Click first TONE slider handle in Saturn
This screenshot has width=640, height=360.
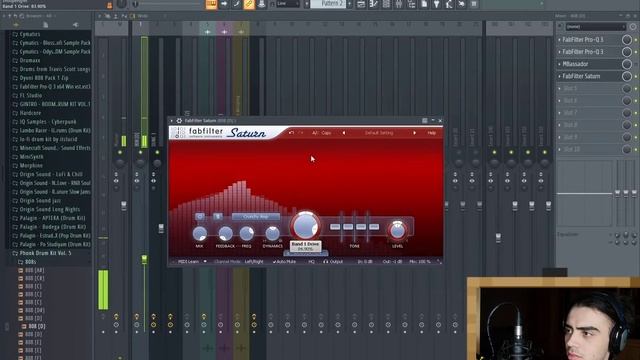pyautogui.click(x=335, y=227)
